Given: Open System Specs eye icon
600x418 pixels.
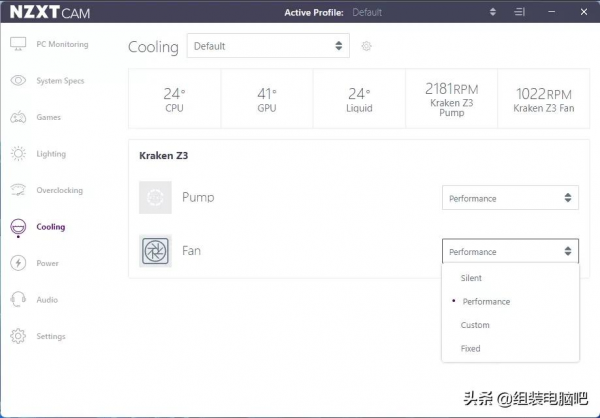Looking at the screenshot, I should pyautogui.click(x=18, y=81).
